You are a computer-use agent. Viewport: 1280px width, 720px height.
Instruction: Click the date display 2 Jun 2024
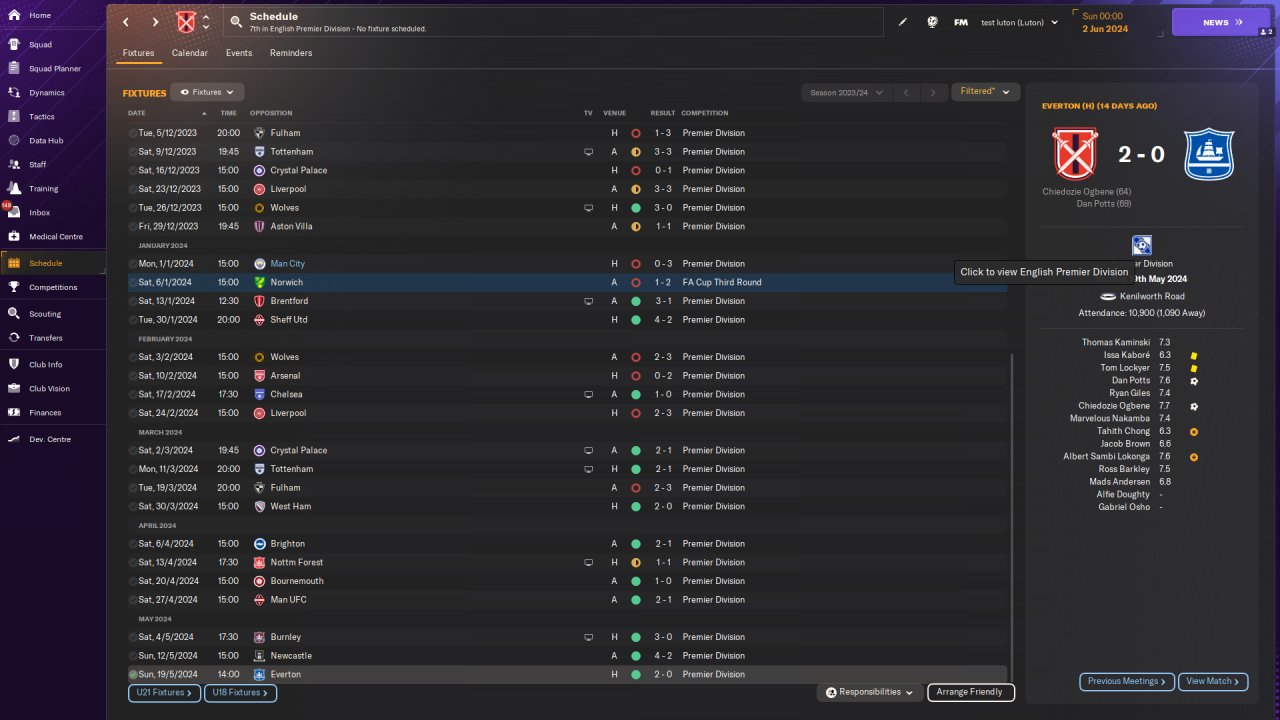1105,29
